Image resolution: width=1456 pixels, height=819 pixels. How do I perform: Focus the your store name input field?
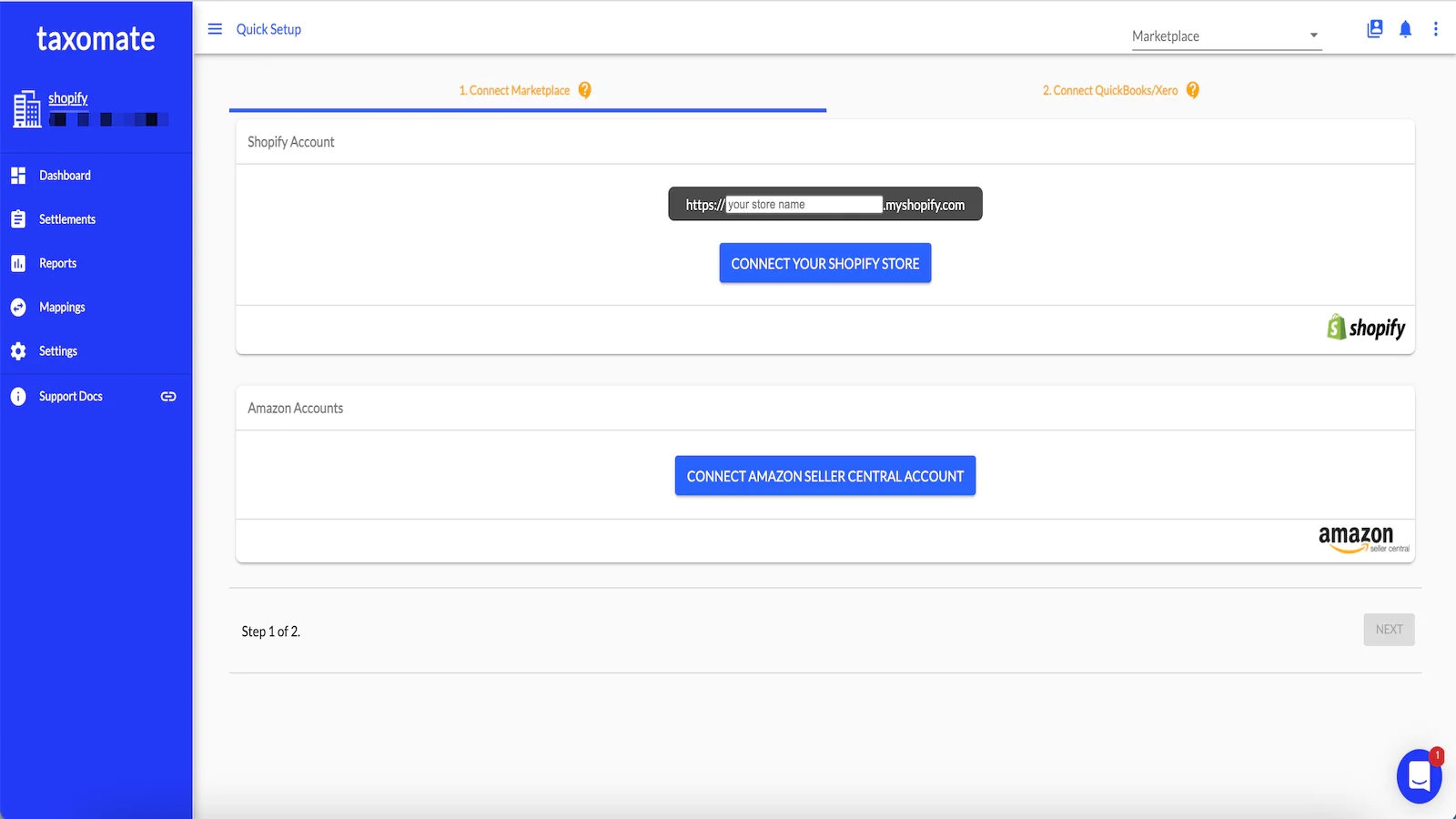tap(804, 205)
